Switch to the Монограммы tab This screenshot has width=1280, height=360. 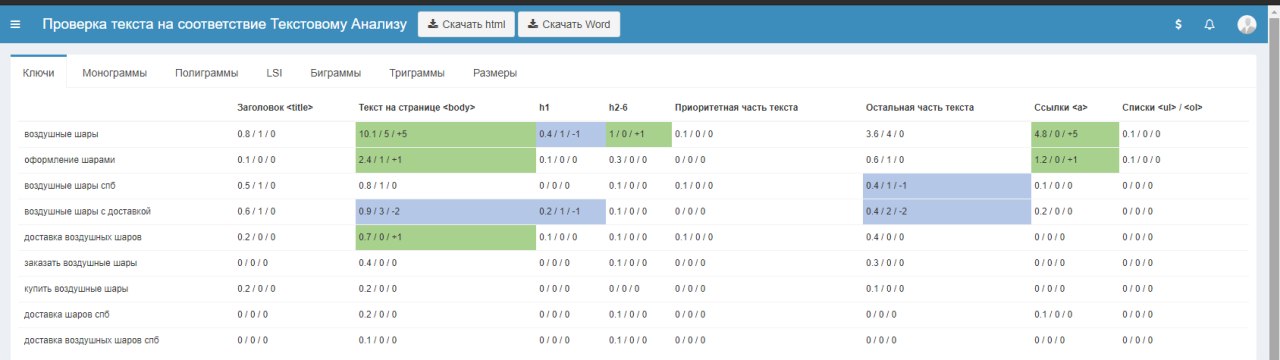coord(114,73)
